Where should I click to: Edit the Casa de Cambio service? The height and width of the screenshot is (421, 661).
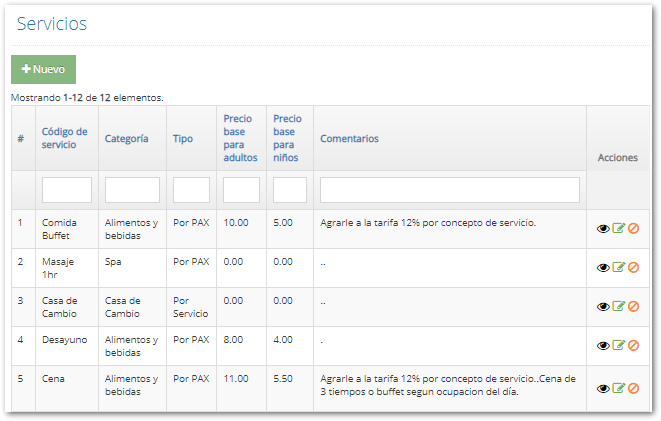coord(618,307)
